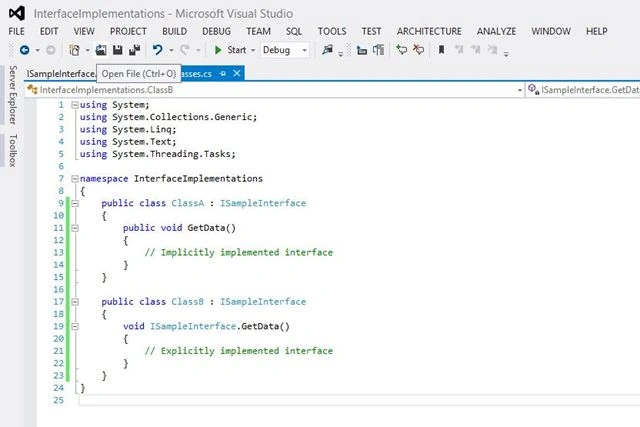Click 'ClassB' in the class declaration
The height and width of the screenshot is (427, 640).
[x=187, y=302]
